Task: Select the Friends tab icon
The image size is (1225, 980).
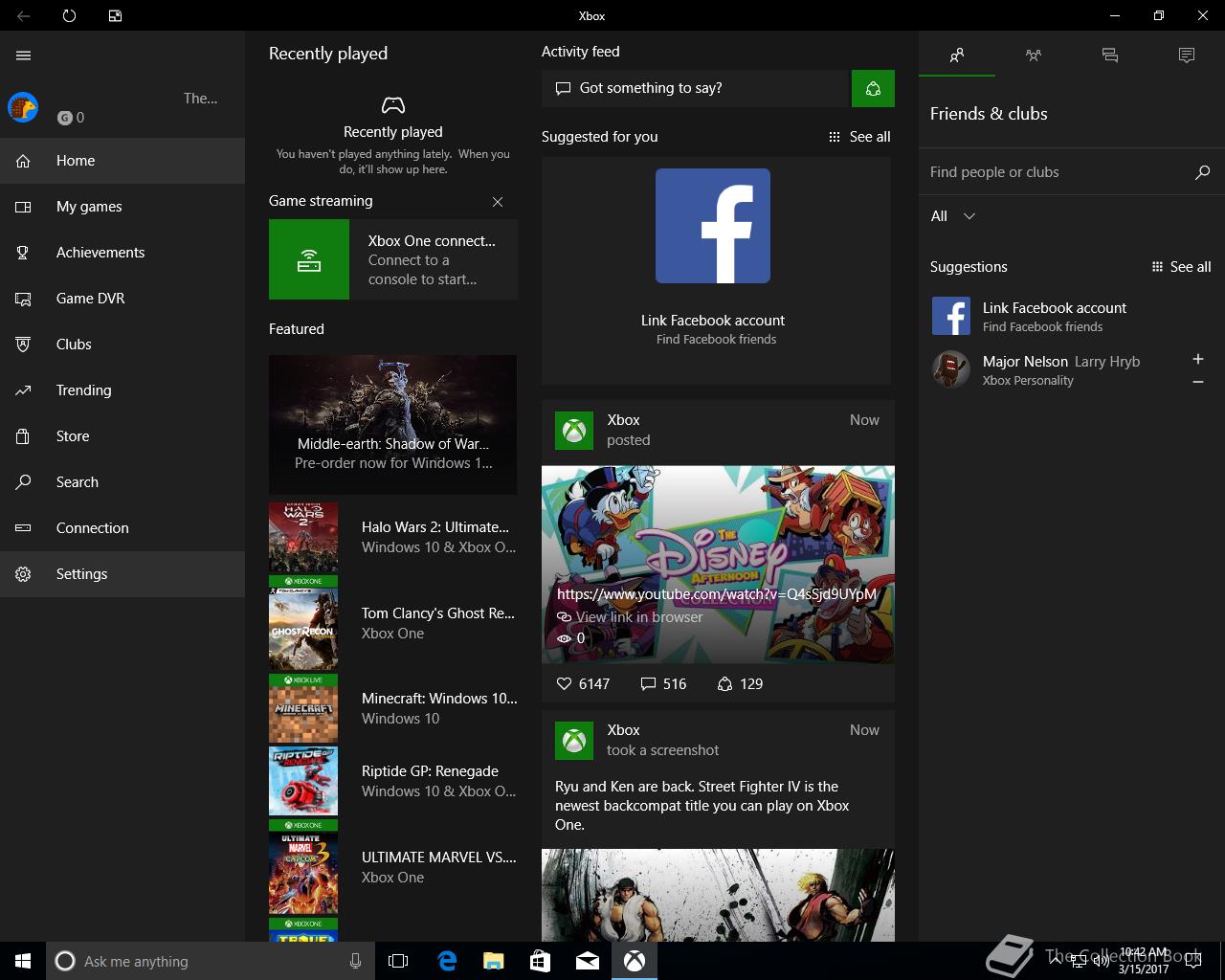Action: (957, 56)
